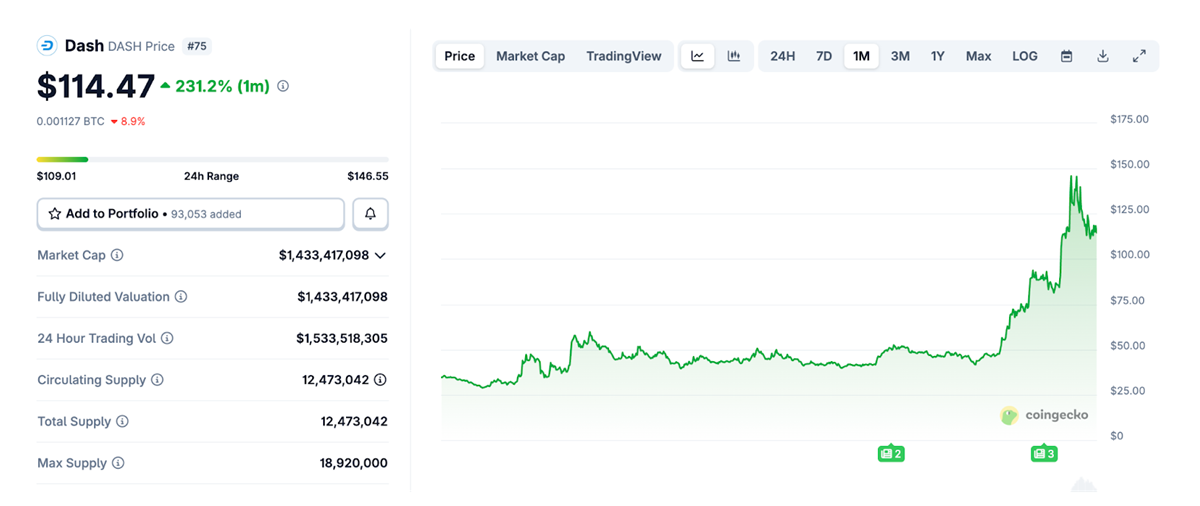Add Dash to Portfolio

(191, 214)
